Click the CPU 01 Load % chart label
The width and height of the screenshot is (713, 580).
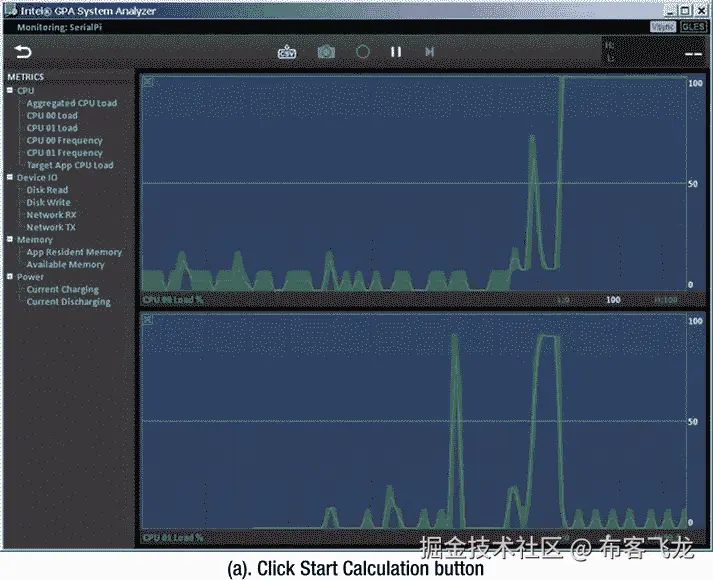[x=172, y=538]
